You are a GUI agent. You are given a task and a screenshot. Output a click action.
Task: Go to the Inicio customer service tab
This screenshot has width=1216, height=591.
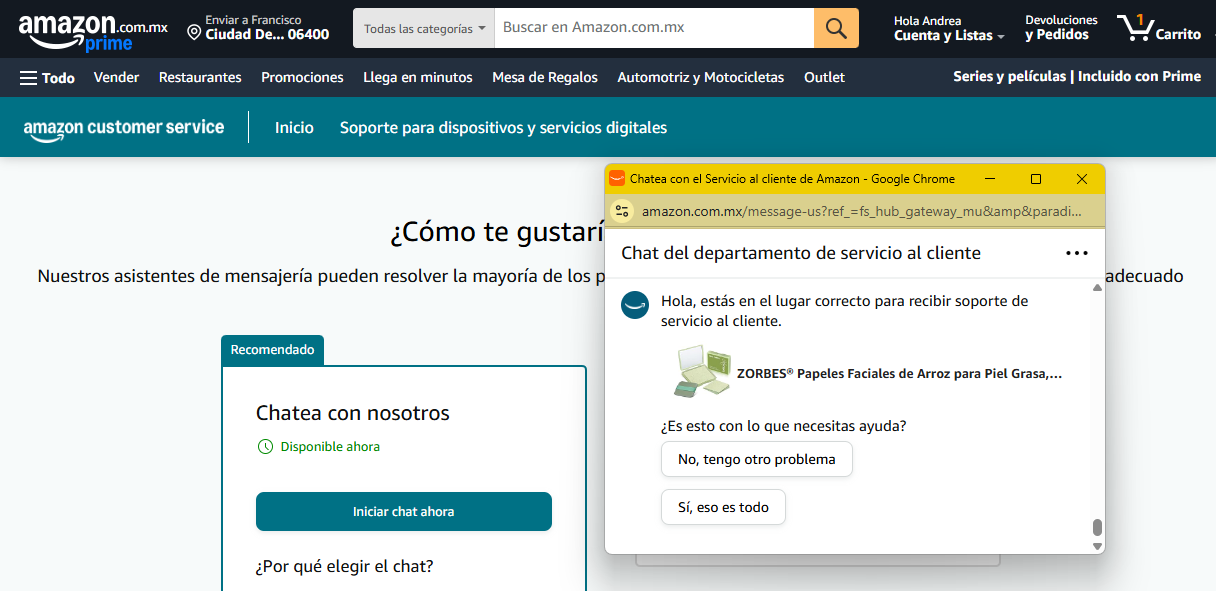pos(294,128)
